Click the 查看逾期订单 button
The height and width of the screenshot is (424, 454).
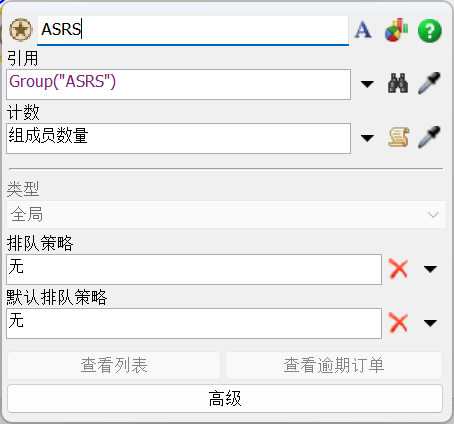point(334,365)
